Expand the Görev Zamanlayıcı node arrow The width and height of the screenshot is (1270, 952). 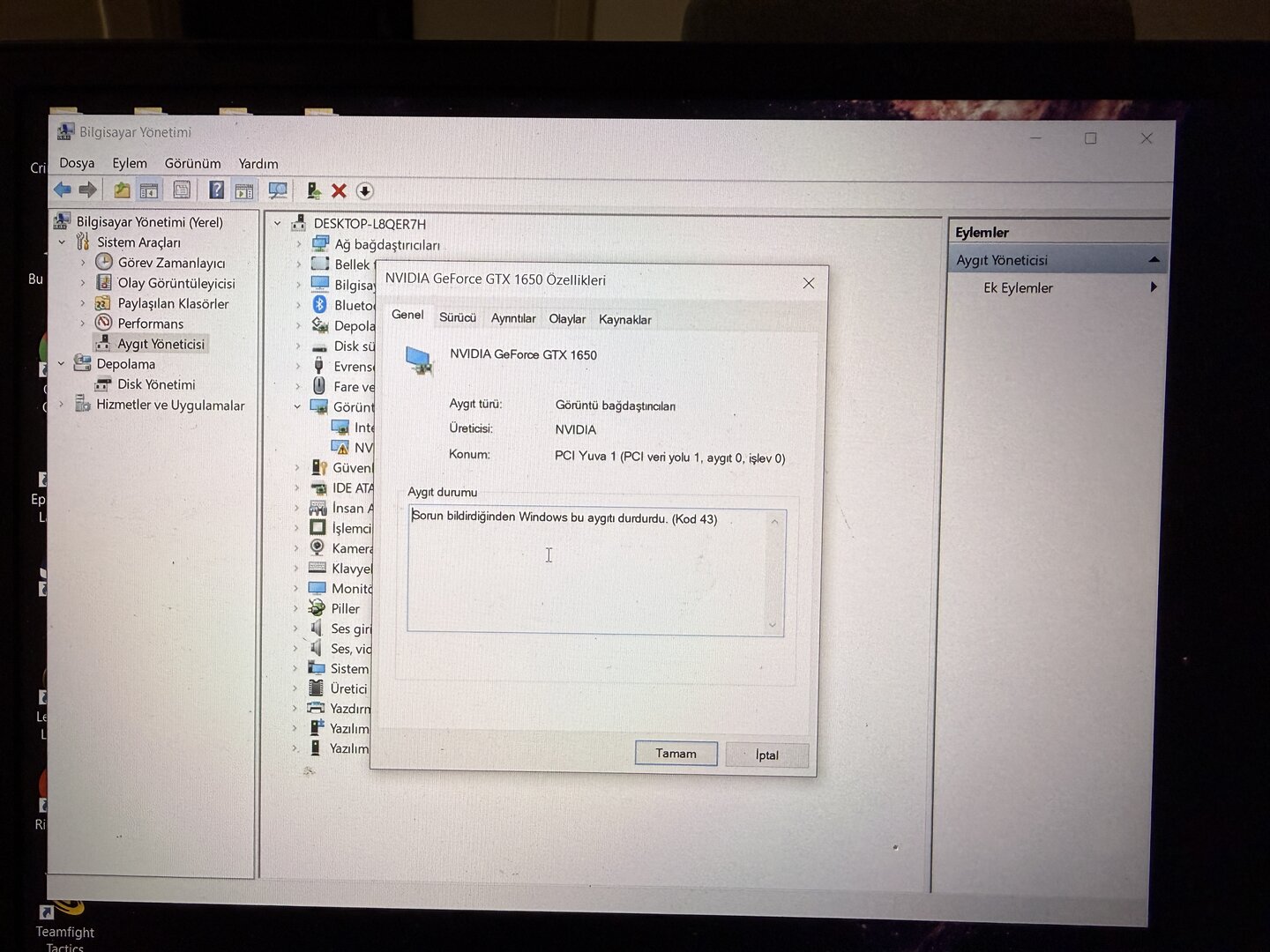pyautogui.click(x=83, y=262)
